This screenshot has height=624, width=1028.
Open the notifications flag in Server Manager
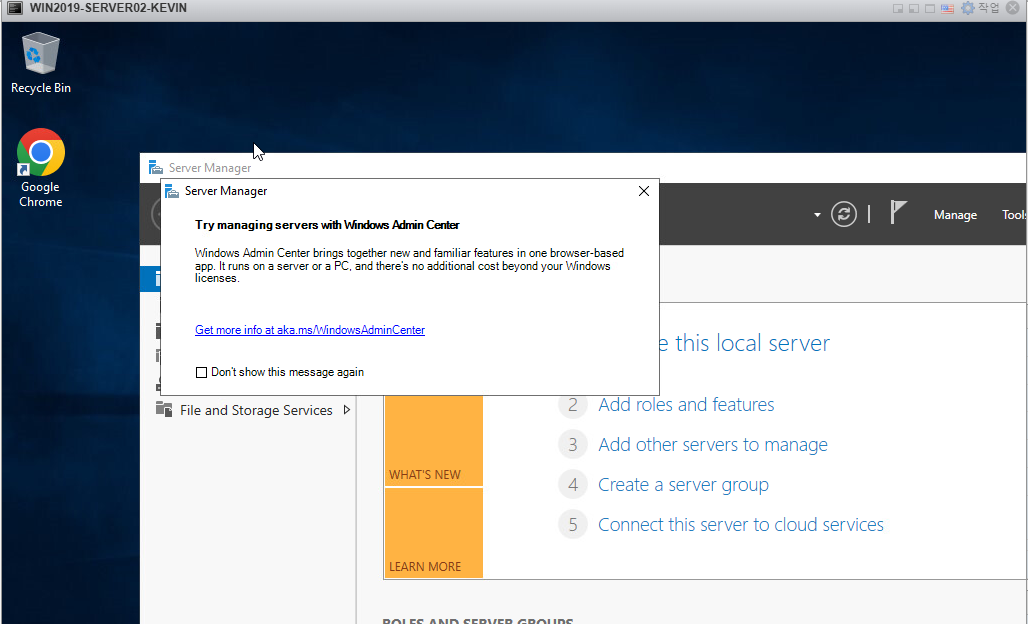pos(898,212)
